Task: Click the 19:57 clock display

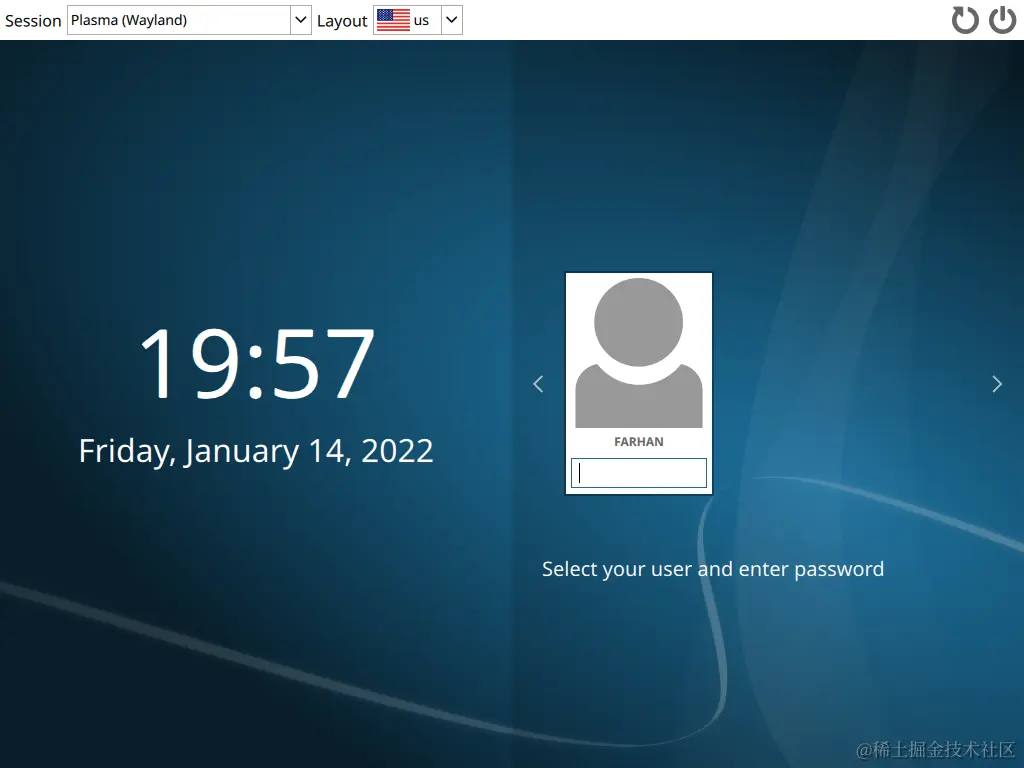Action: (x=256, y=363)
